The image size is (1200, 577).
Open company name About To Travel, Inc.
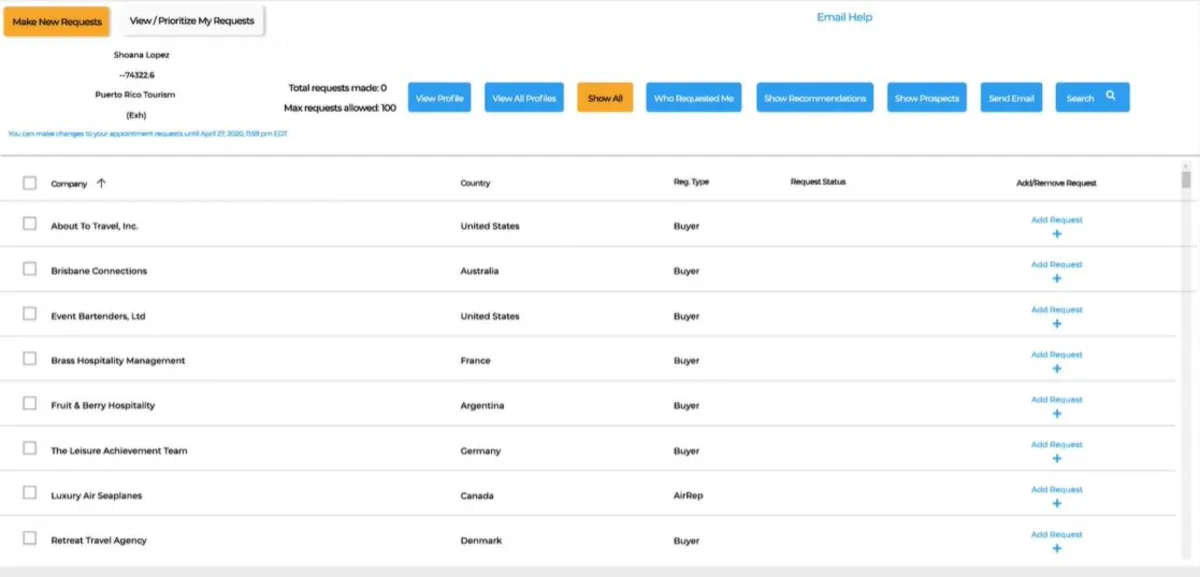coord(94,226)
